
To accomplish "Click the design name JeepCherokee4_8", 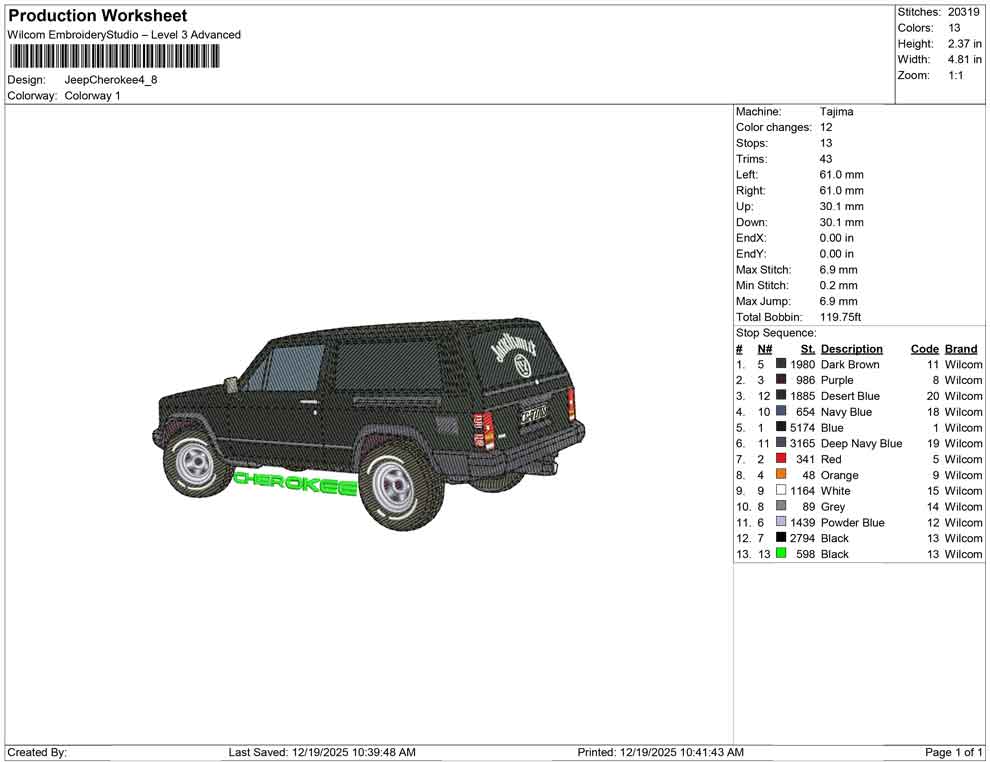I will (110, 80).
